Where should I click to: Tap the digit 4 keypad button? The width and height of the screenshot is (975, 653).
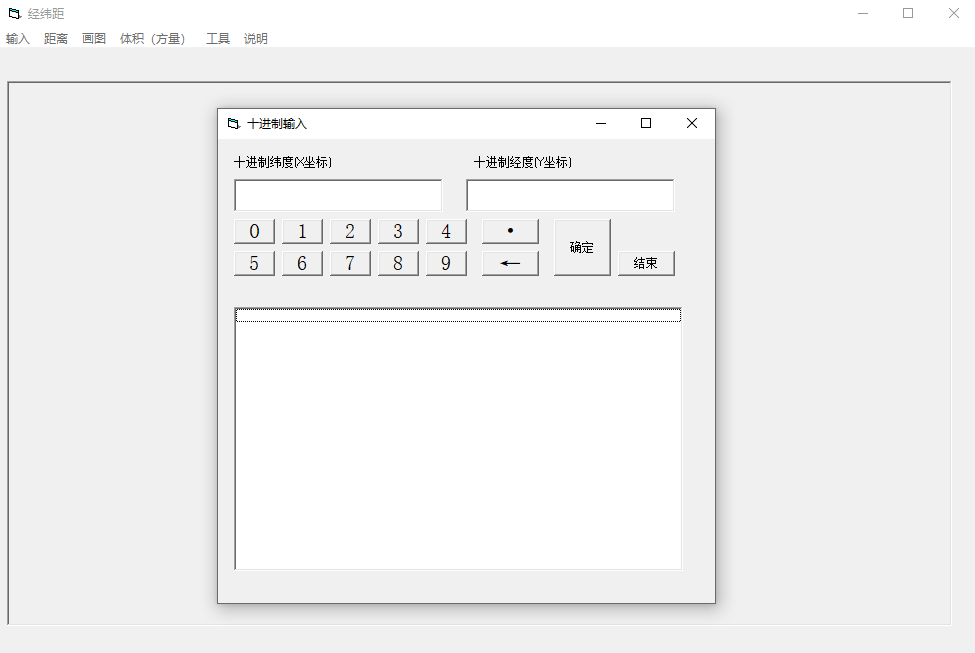pyautogui.click(x=446, y=231)
